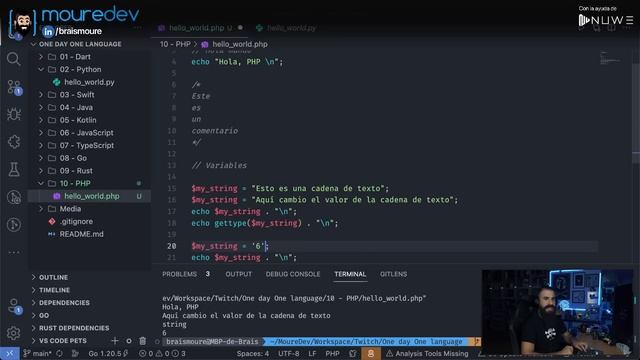Expand the GO section
Screen dimensions: 640x360
34,315
